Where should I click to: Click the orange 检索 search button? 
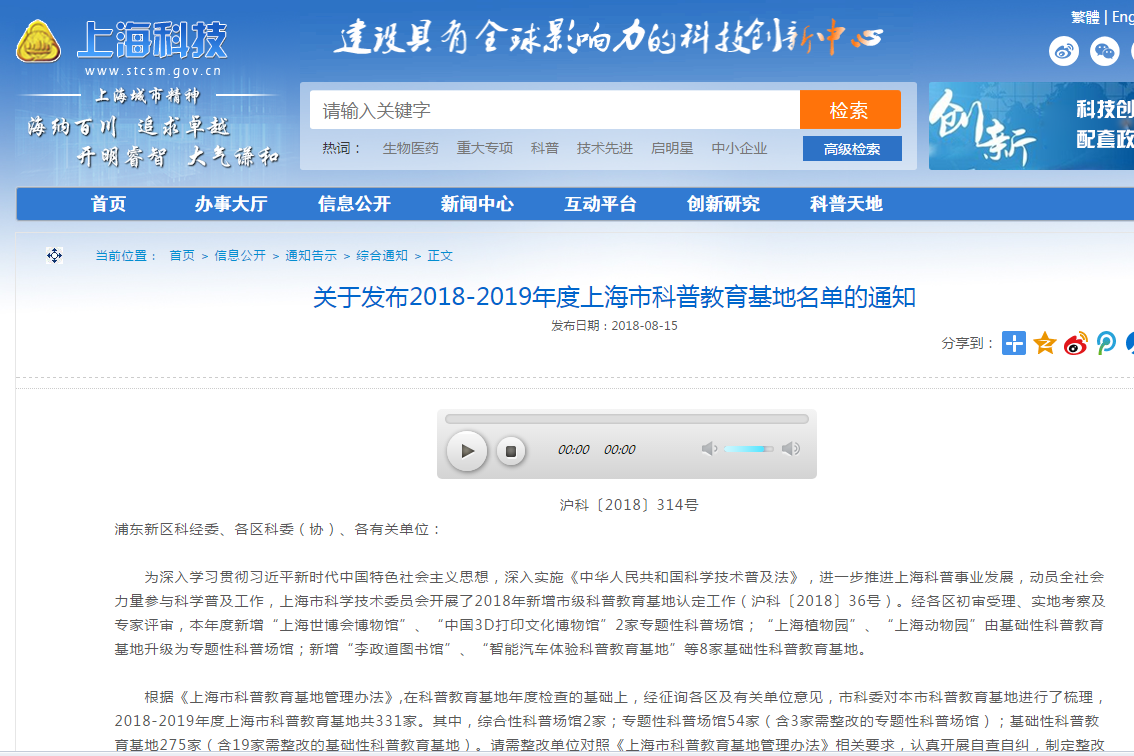pos(849,110)
